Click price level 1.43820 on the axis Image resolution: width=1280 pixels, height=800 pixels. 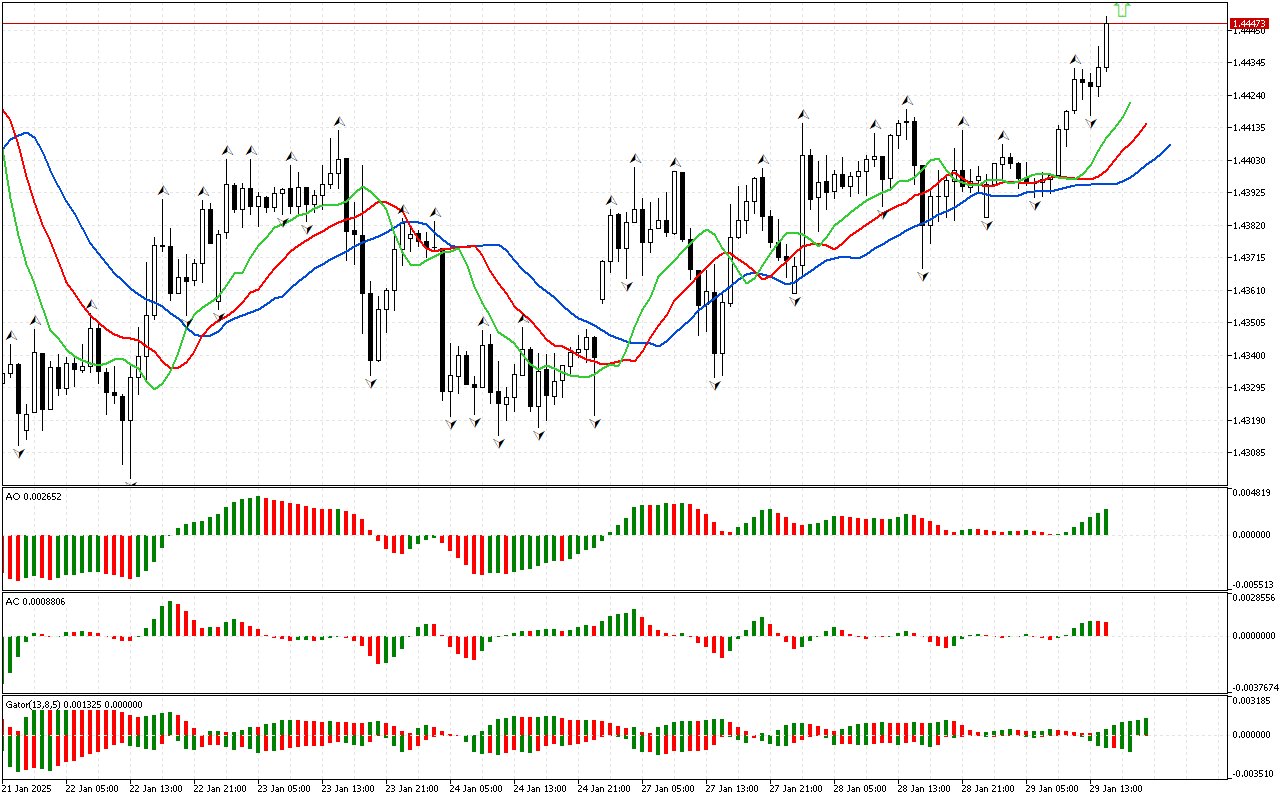(x=1250, y=226)
